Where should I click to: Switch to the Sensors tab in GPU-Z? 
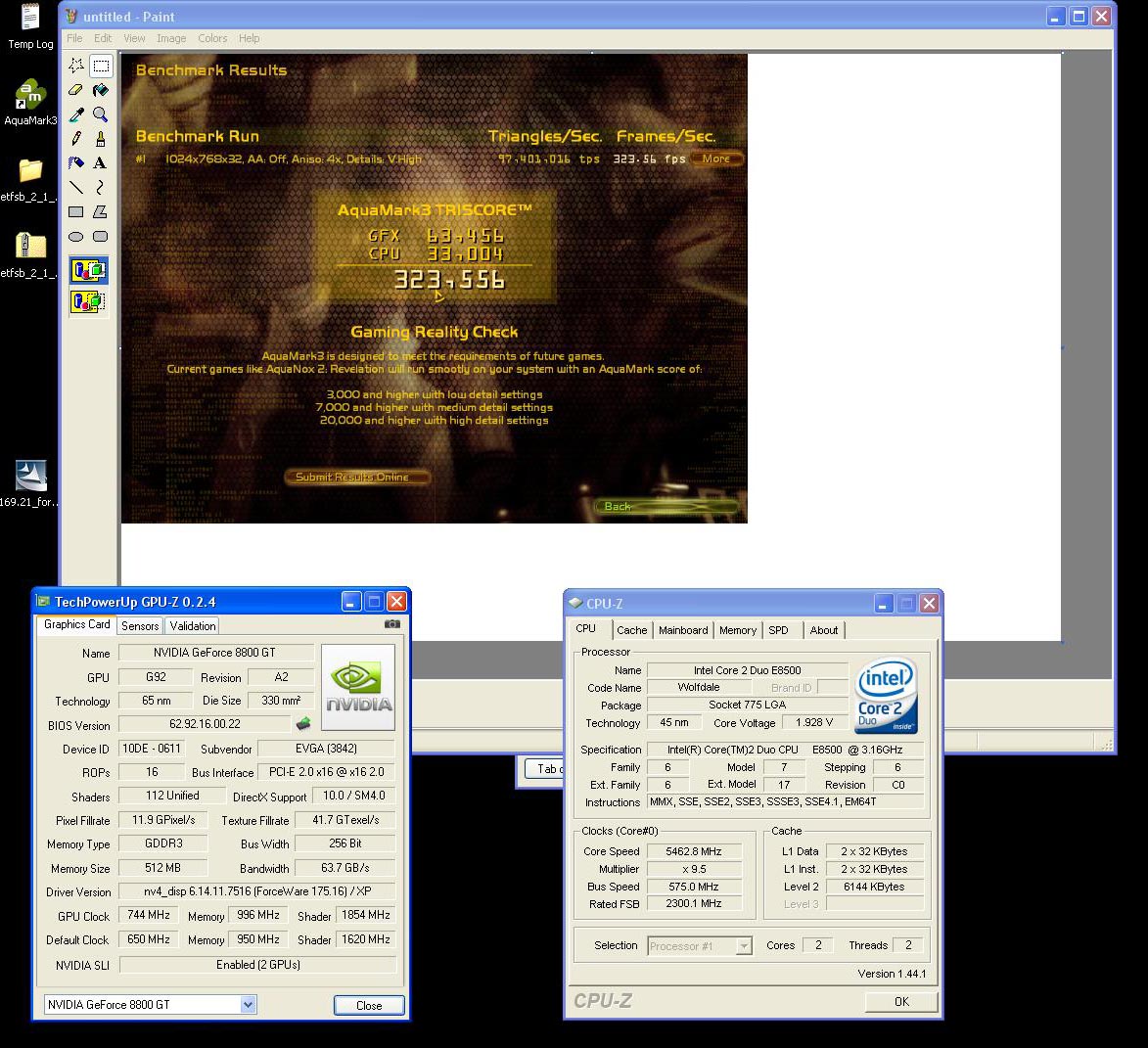[x=140, y=625]
